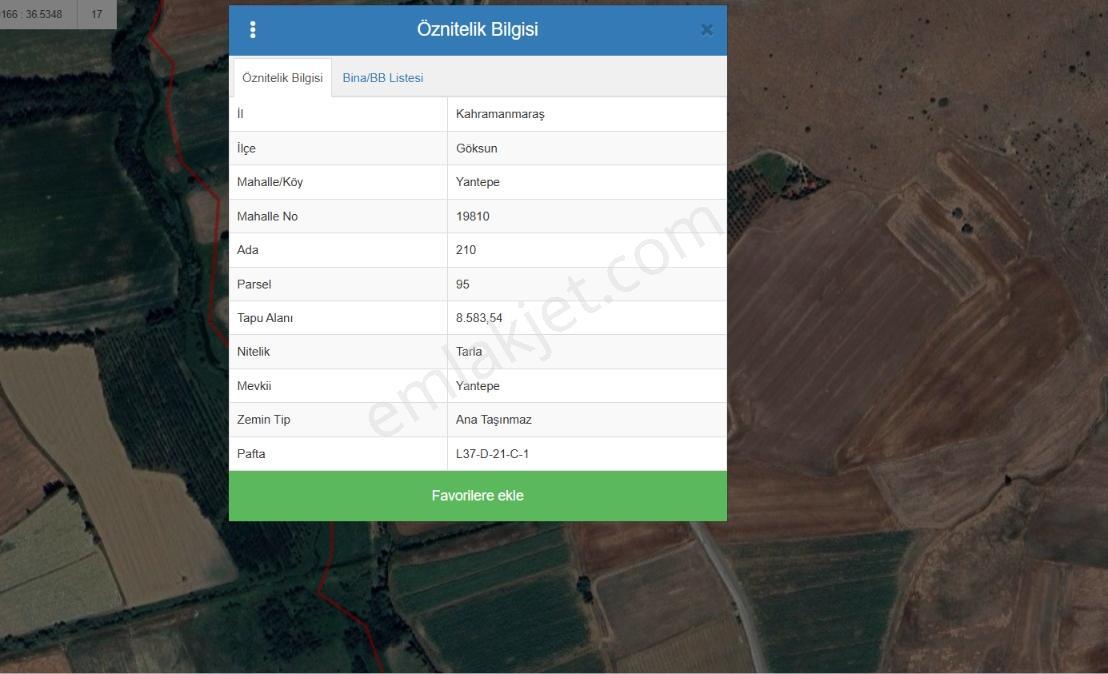
Task: Click the Ada value 210
Action: pyautogui.click(x=466, y=249)
